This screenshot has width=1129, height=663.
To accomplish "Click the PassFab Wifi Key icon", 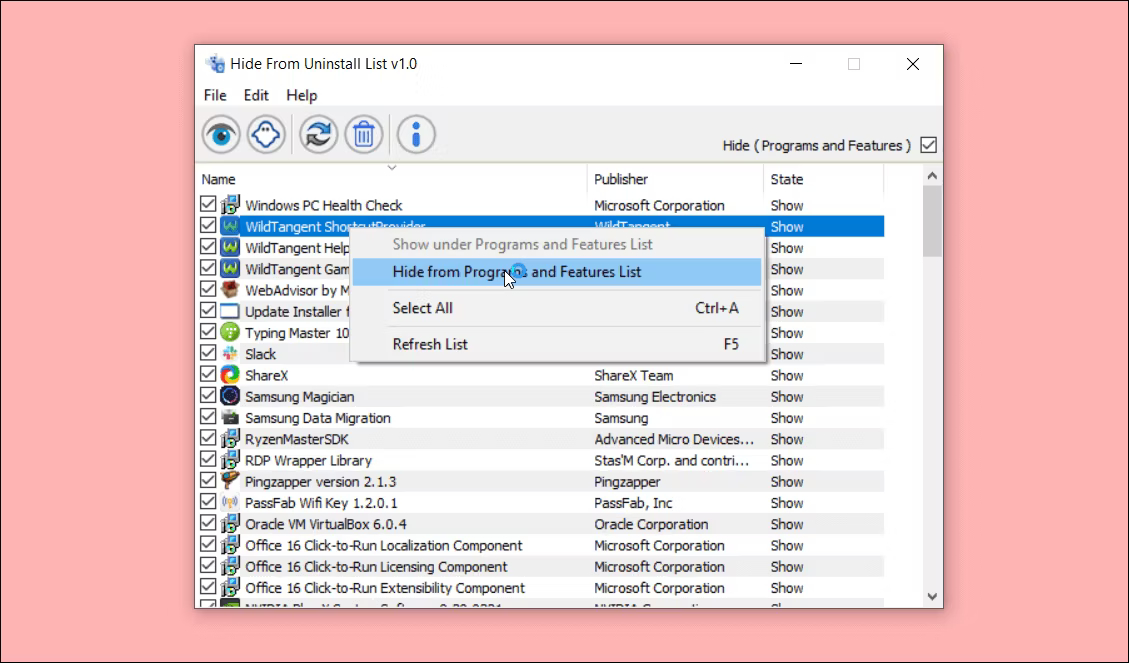I will 230,502.
